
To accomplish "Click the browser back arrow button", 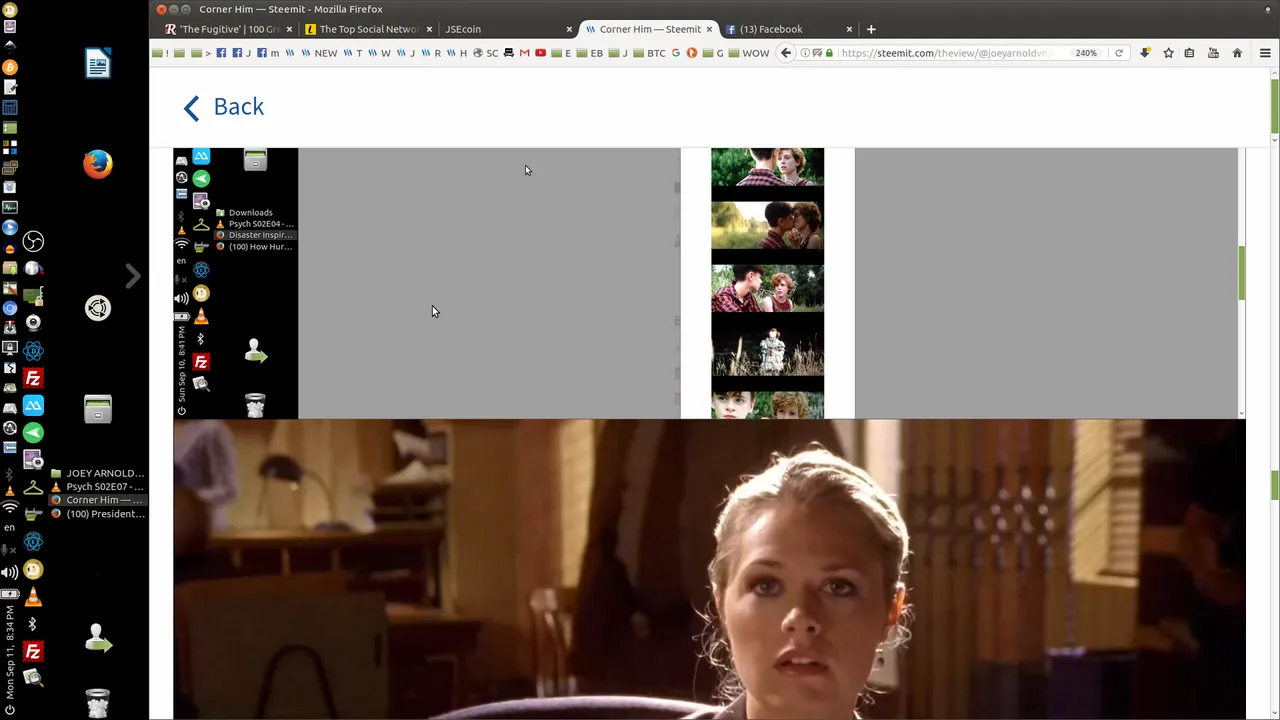I will pos(786,53).
